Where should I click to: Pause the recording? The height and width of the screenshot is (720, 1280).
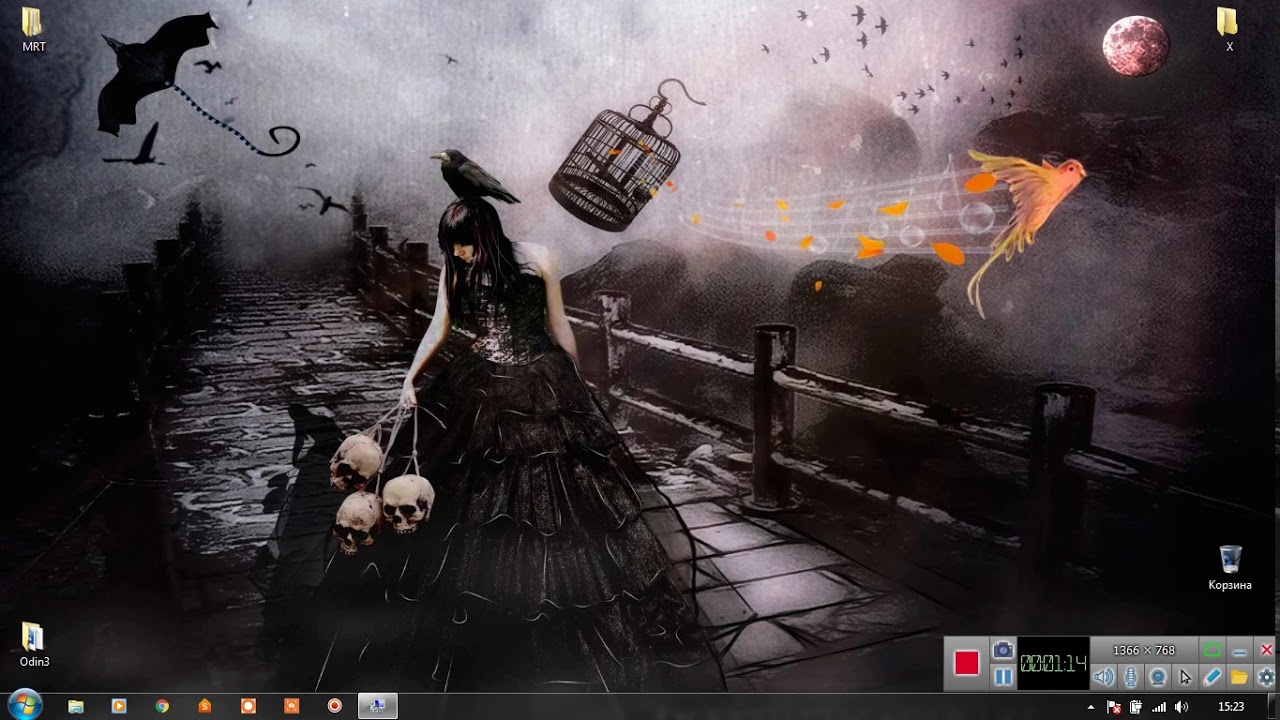pyautogui.click(x=1003, y=678)
